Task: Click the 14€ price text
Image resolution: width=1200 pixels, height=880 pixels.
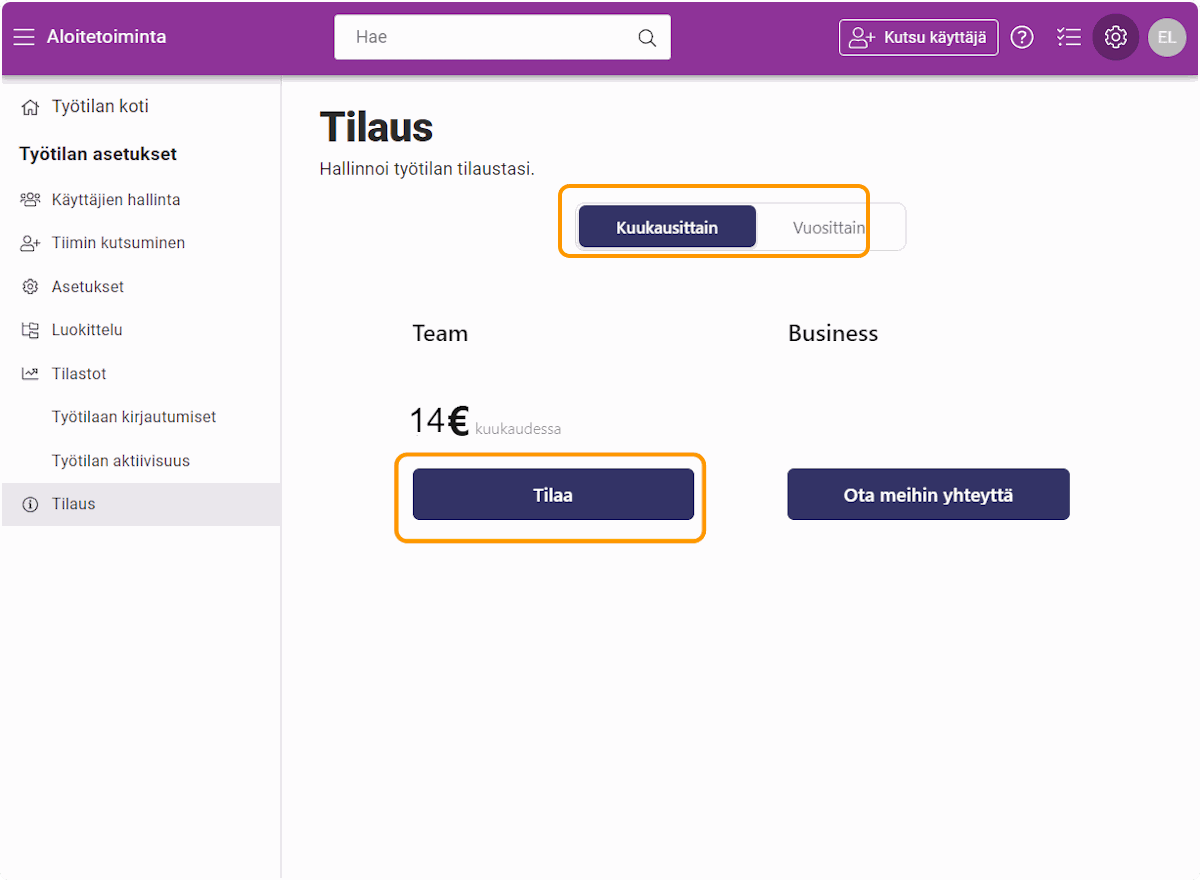Action: tap(439, 421)
